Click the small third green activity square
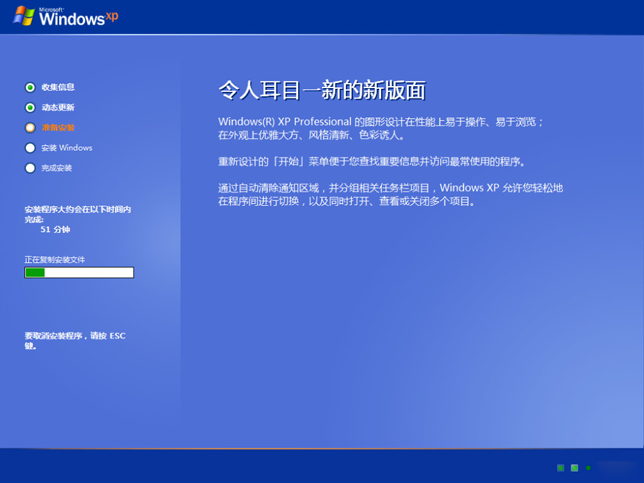The width and height of the screenshot is (644, 483). click(589, 468)
